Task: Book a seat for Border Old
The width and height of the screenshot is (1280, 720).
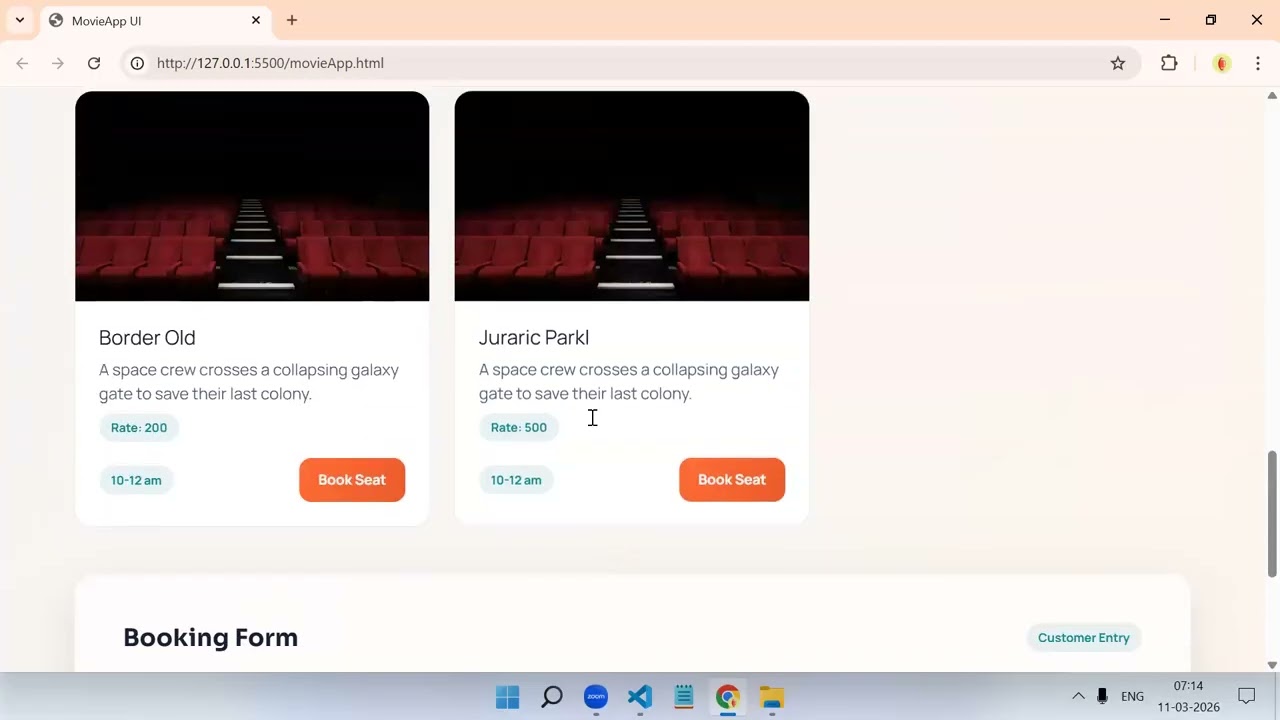Action: [352, 480]
